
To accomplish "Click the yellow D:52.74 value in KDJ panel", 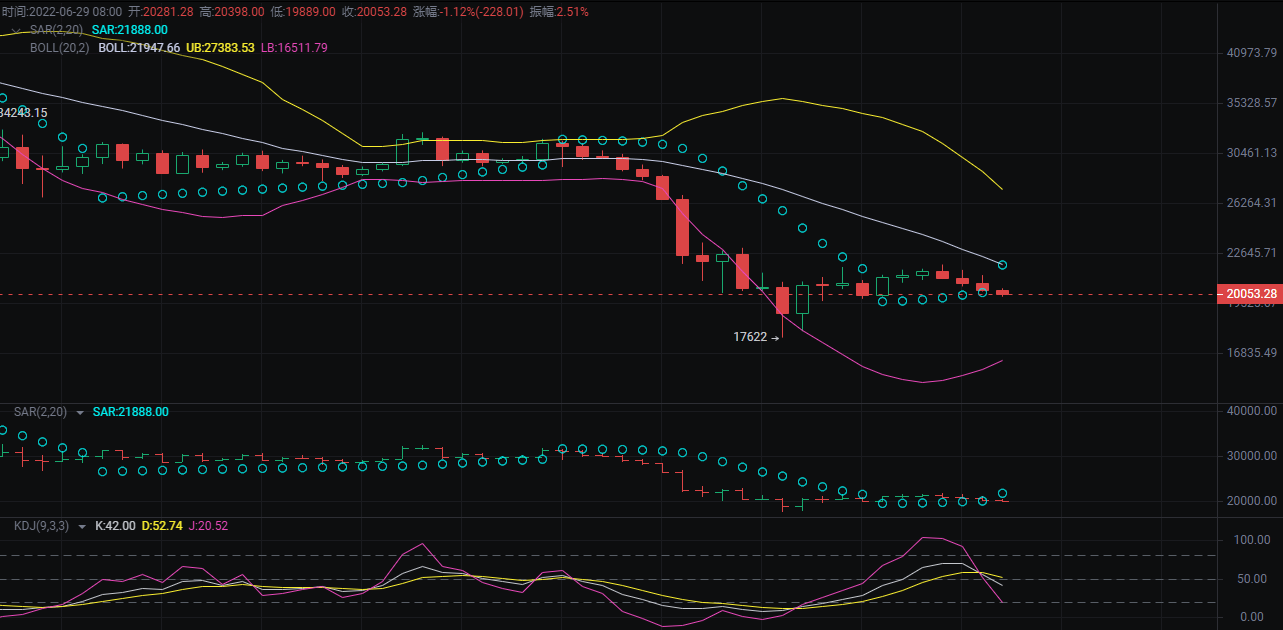I will click(161, 526).
